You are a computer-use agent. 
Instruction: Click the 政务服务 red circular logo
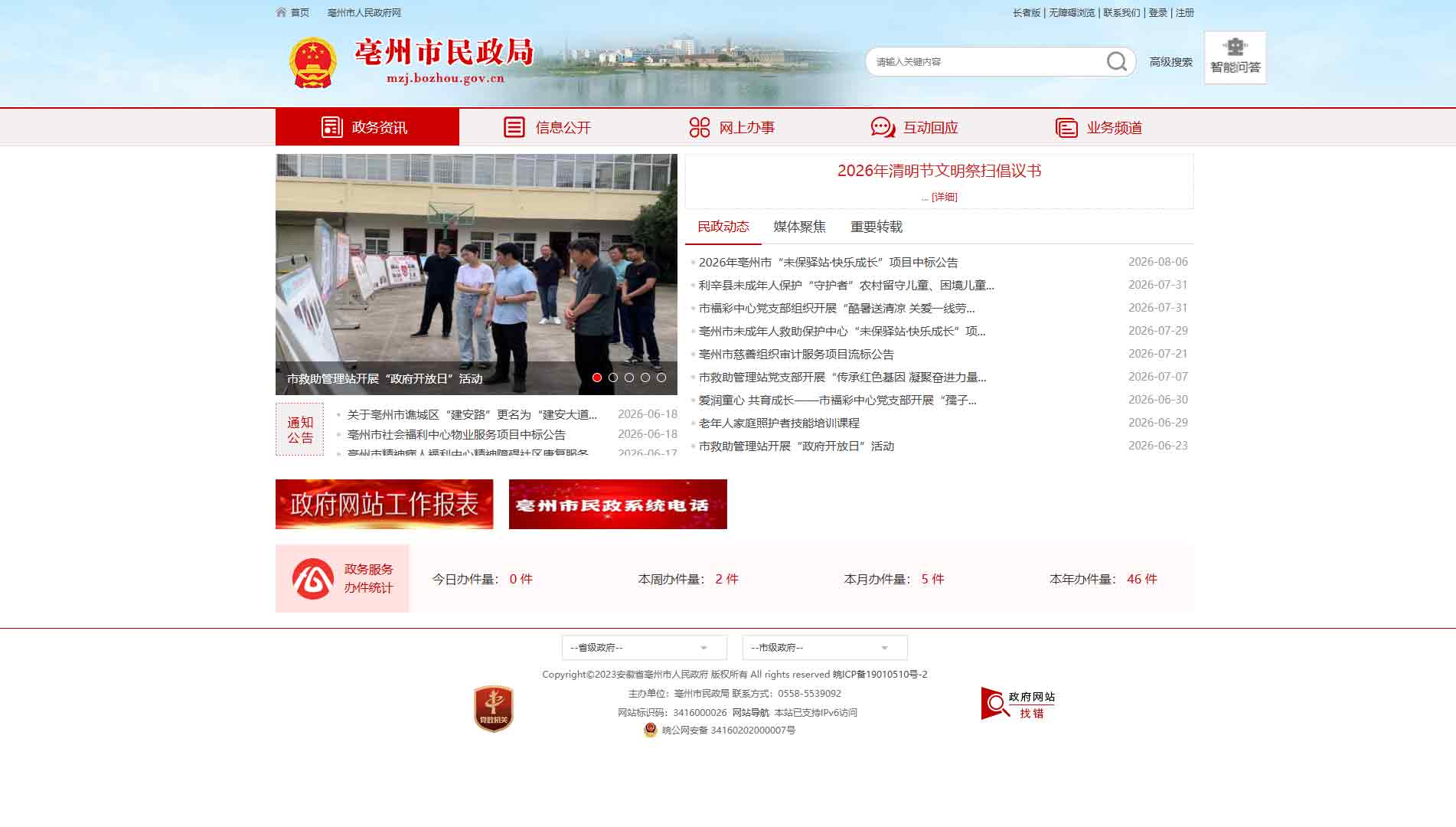pos(313,579)
